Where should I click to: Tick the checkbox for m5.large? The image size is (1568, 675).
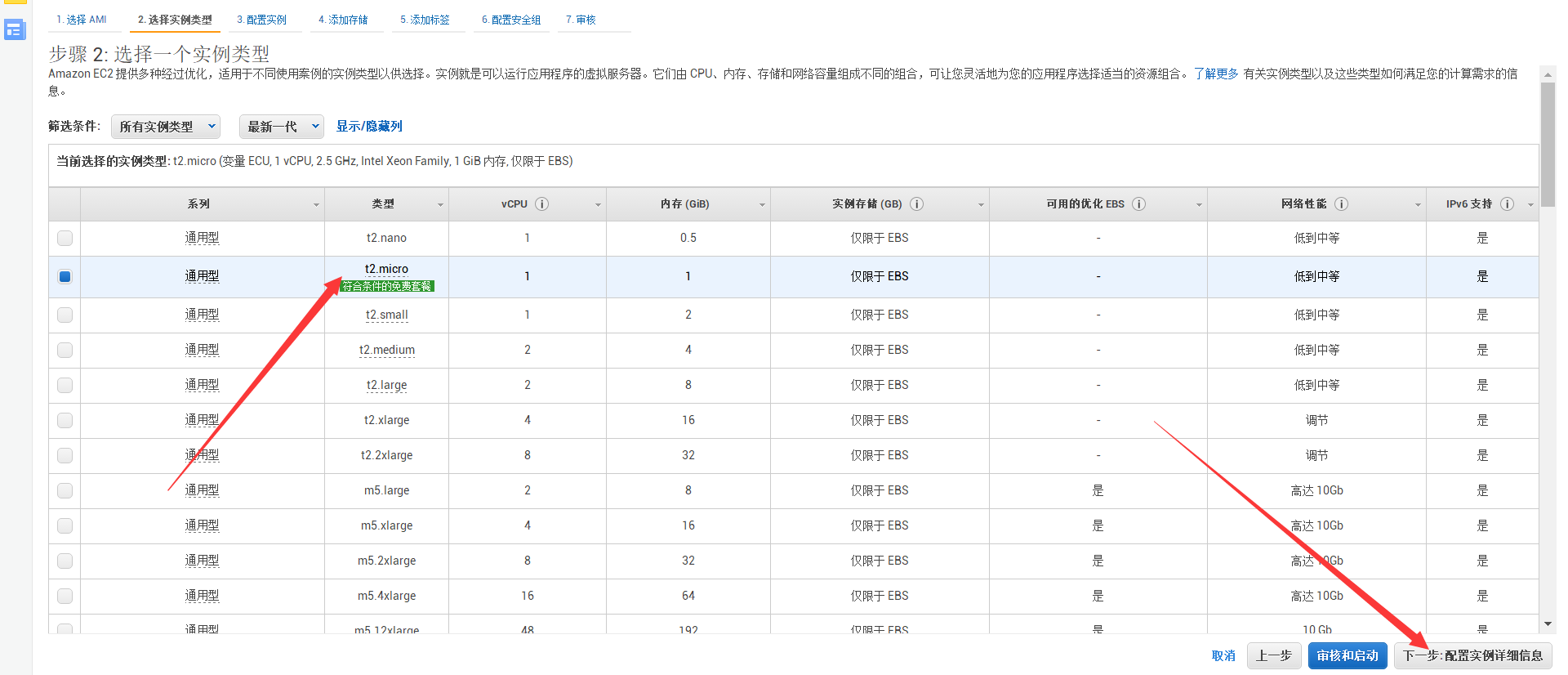tap(65, 490)
